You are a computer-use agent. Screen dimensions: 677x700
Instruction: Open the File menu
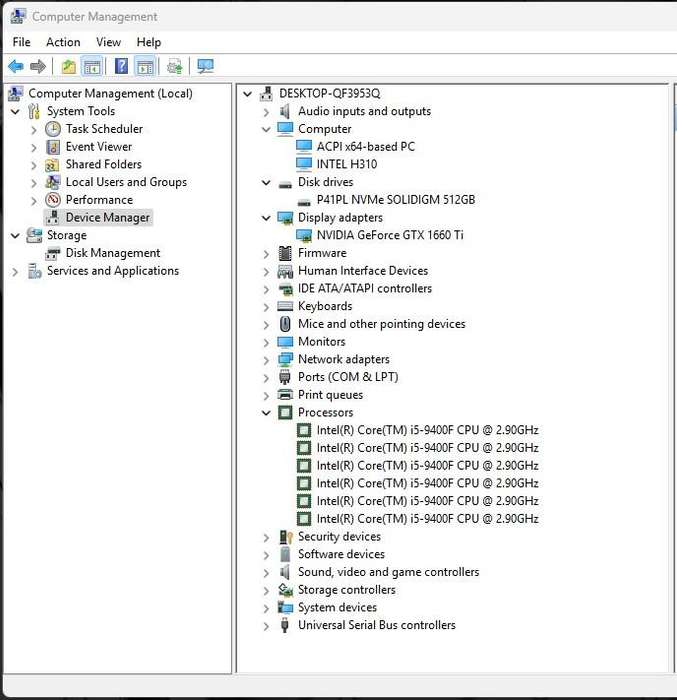tap(21, 42)
